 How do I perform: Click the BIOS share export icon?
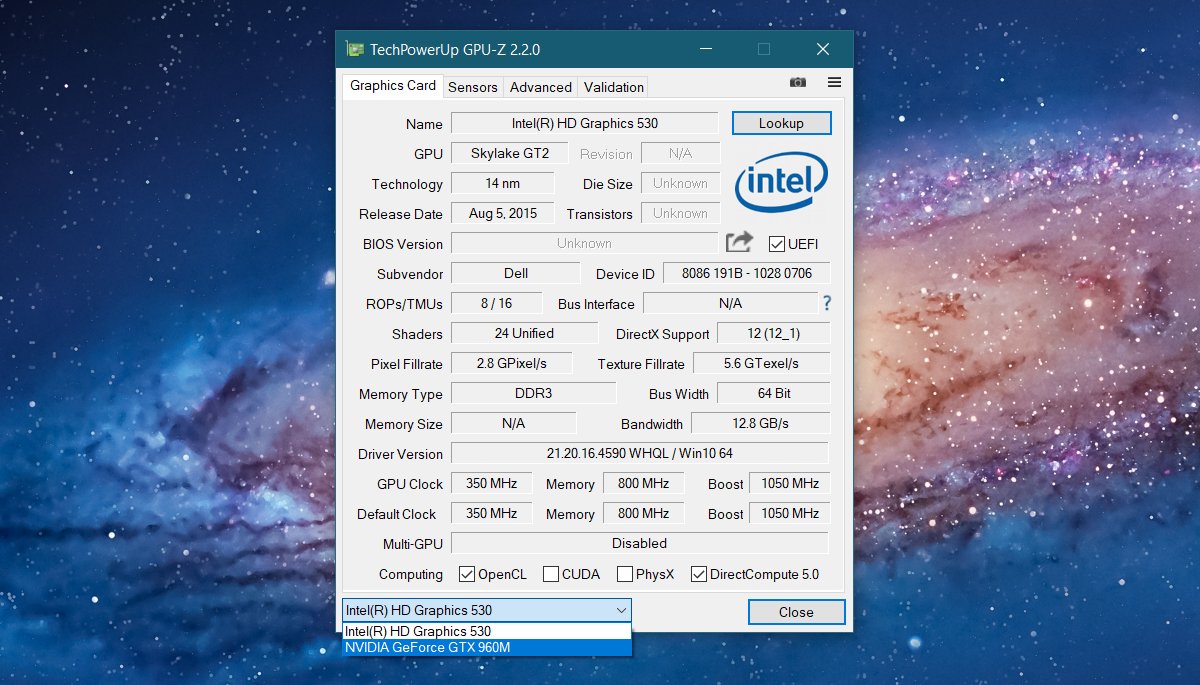pos(739,242)
